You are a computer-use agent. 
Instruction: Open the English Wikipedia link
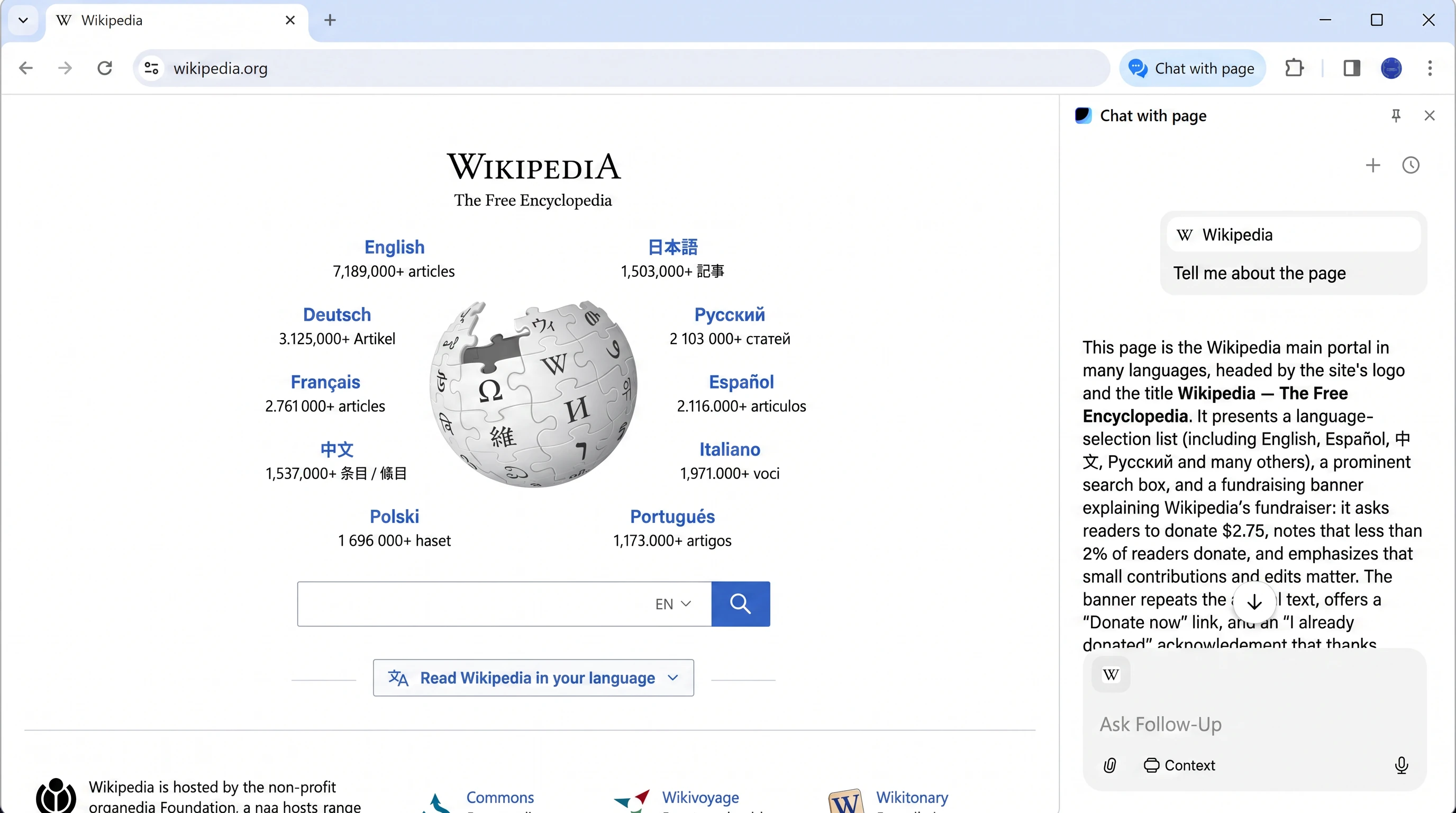coord(394,248)
